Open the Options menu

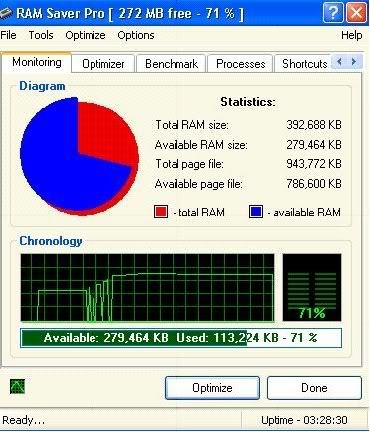pos(136,35)
